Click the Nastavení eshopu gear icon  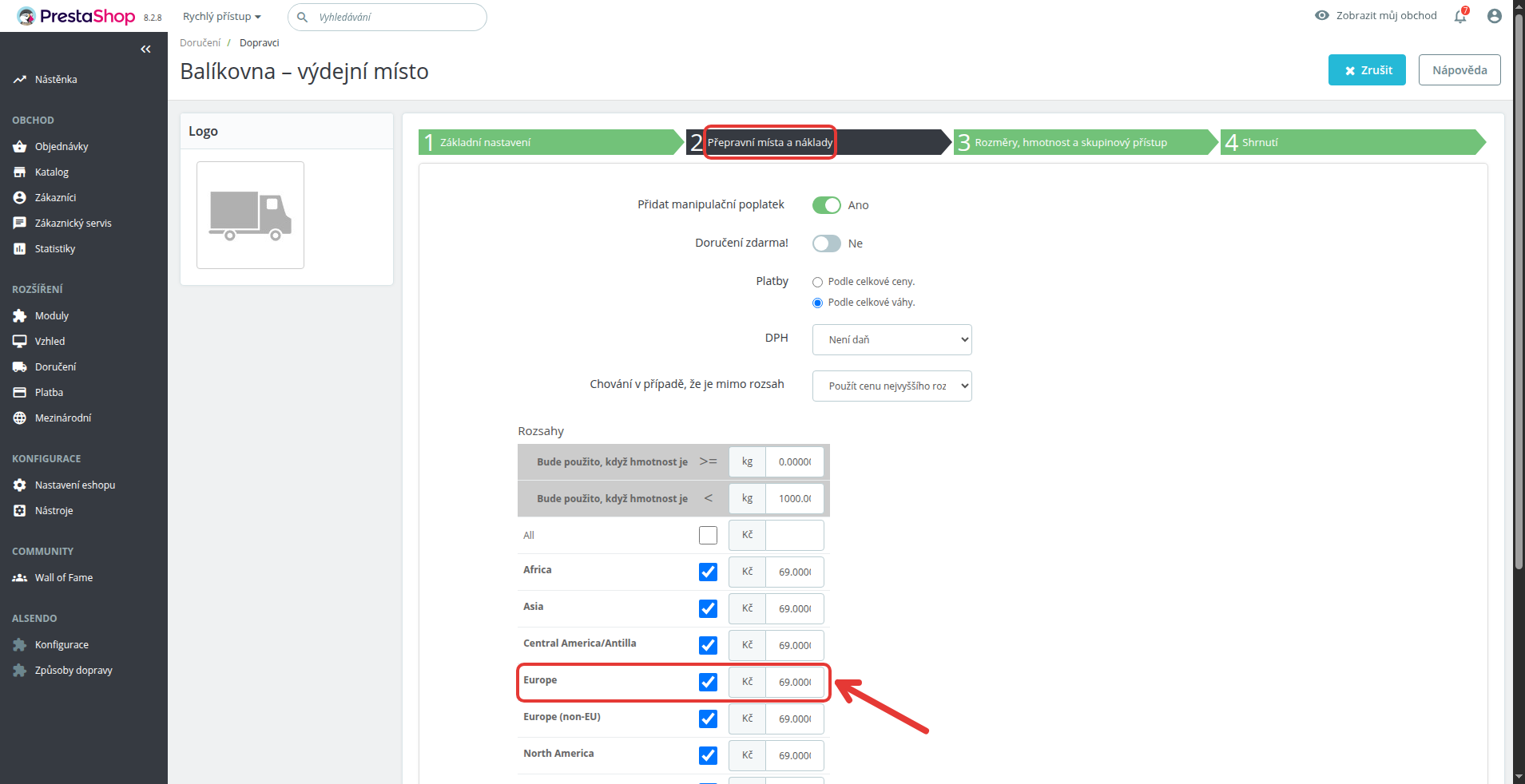click(x=20, y=485)
